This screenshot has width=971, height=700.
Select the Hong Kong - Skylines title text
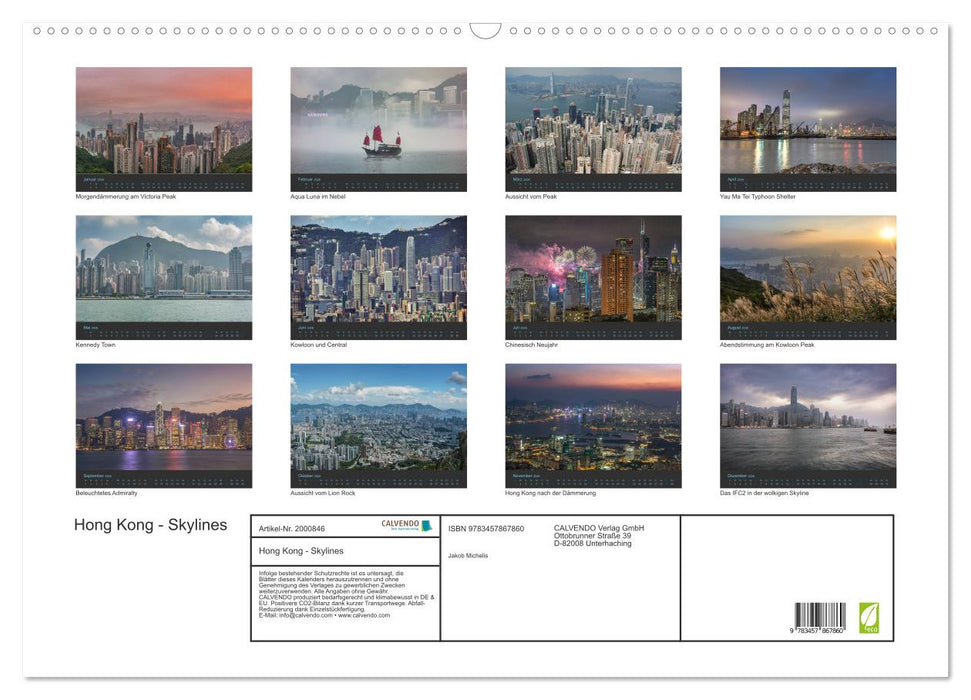152,524
